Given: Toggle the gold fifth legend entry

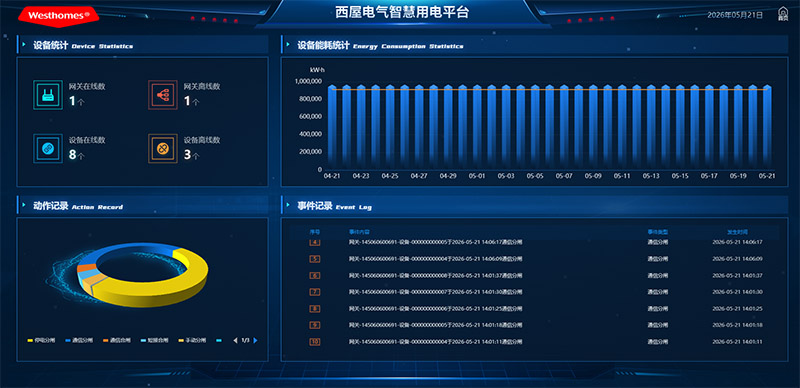Looking at the screenshot, I should (x=193, y=340).
